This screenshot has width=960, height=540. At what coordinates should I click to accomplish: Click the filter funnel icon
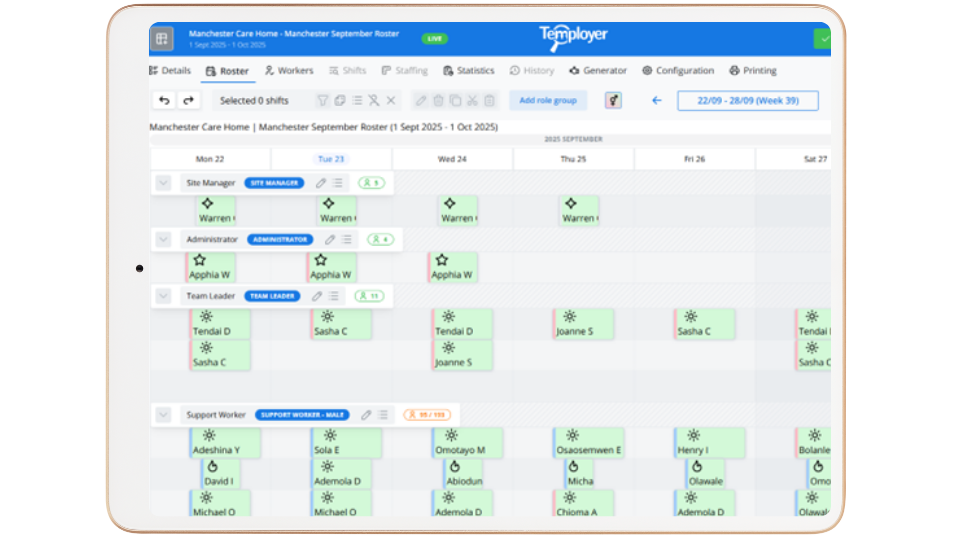click(323, 100)
